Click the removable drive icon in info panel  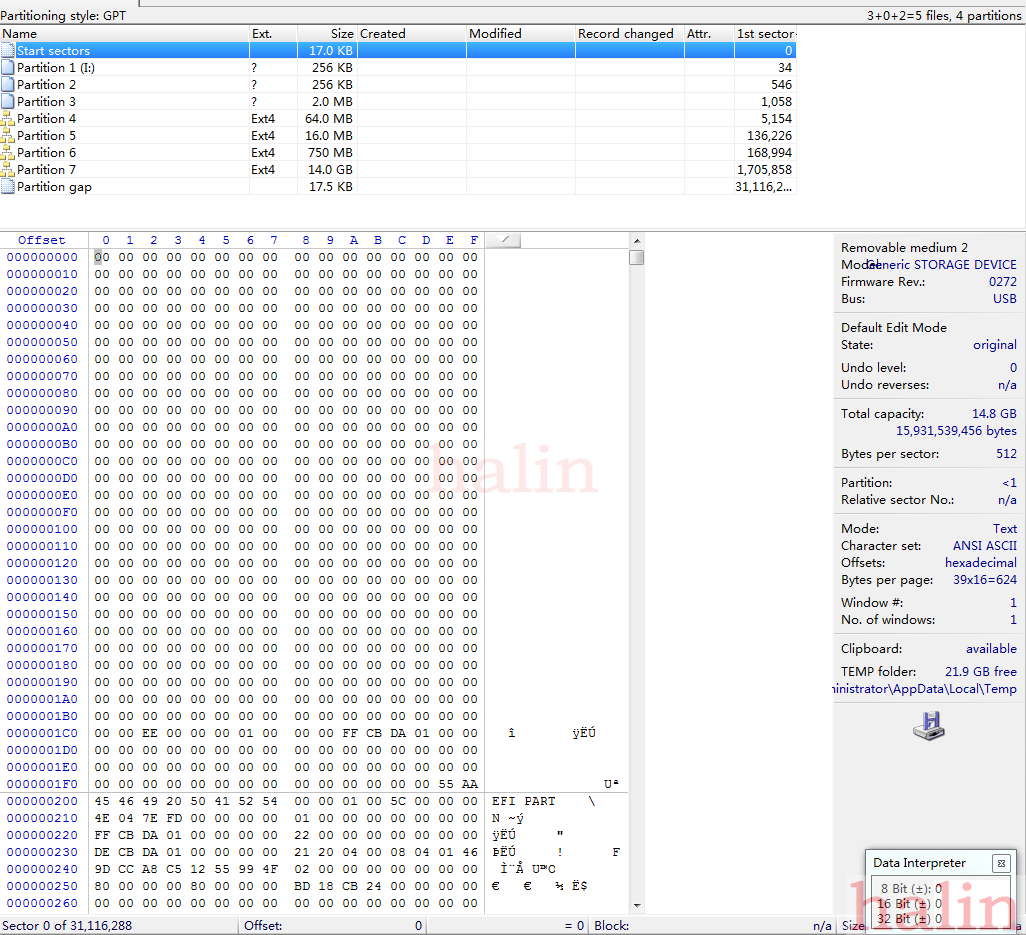929,727
